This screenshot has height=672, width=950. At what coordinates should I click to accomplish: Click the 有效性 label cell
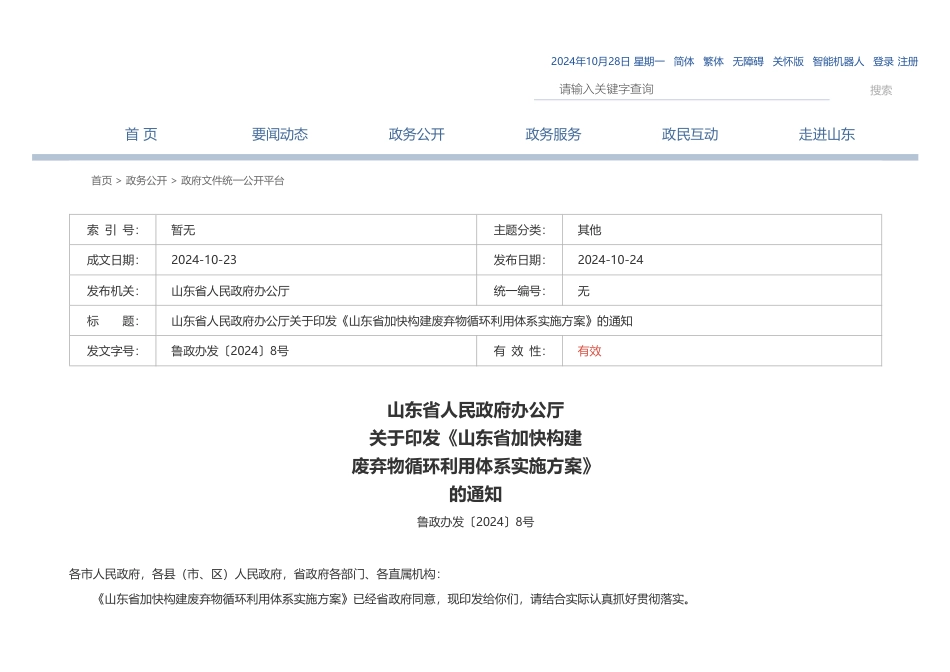[x=519, y=351]
